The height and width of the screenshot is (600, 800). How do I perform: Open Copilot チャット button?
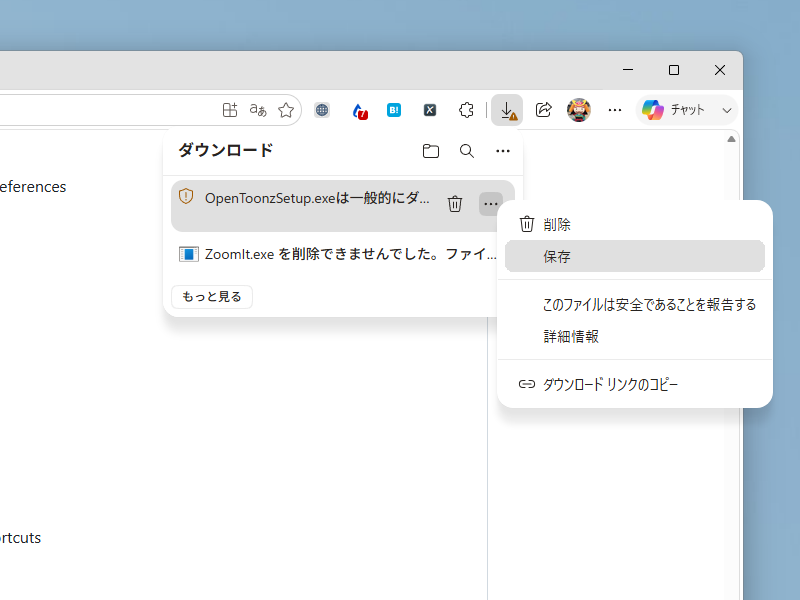click(673, 110)
